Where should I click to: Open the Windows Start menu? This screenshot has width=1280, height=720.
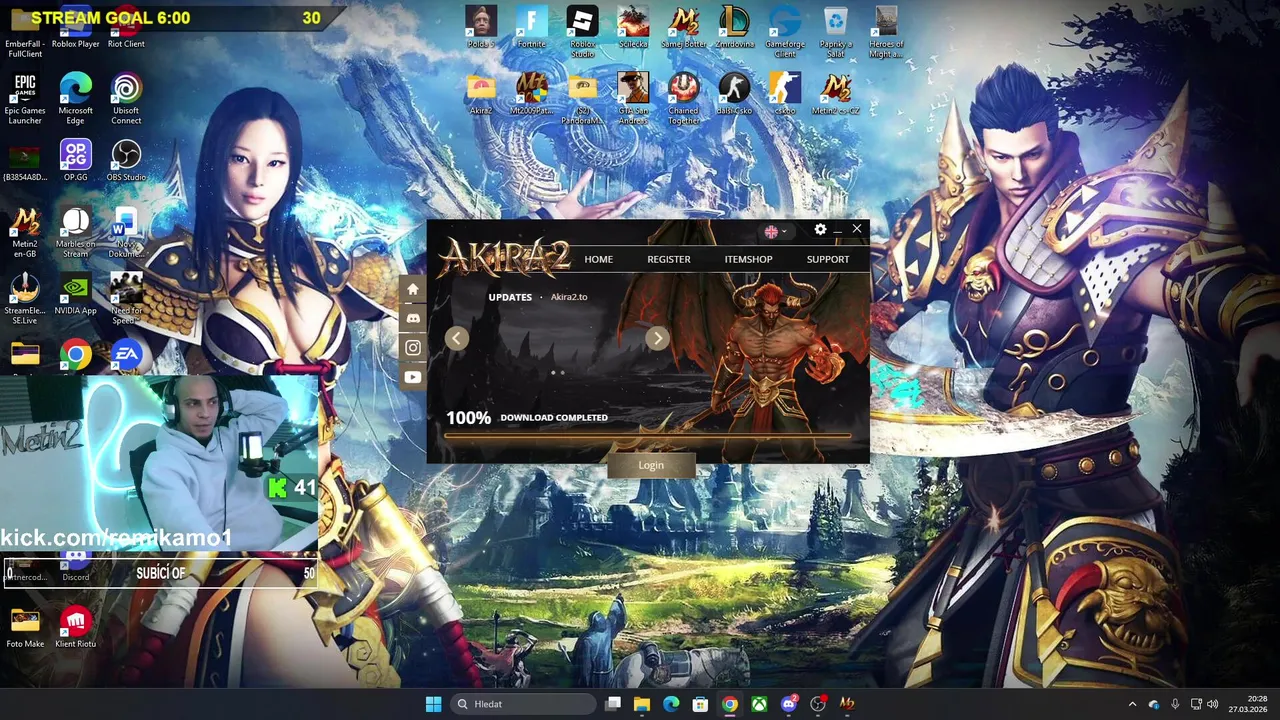coord(433,704)
